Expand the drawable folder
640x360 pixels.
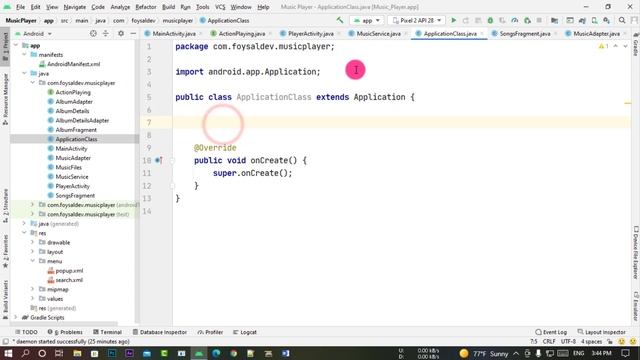(32, 242)
